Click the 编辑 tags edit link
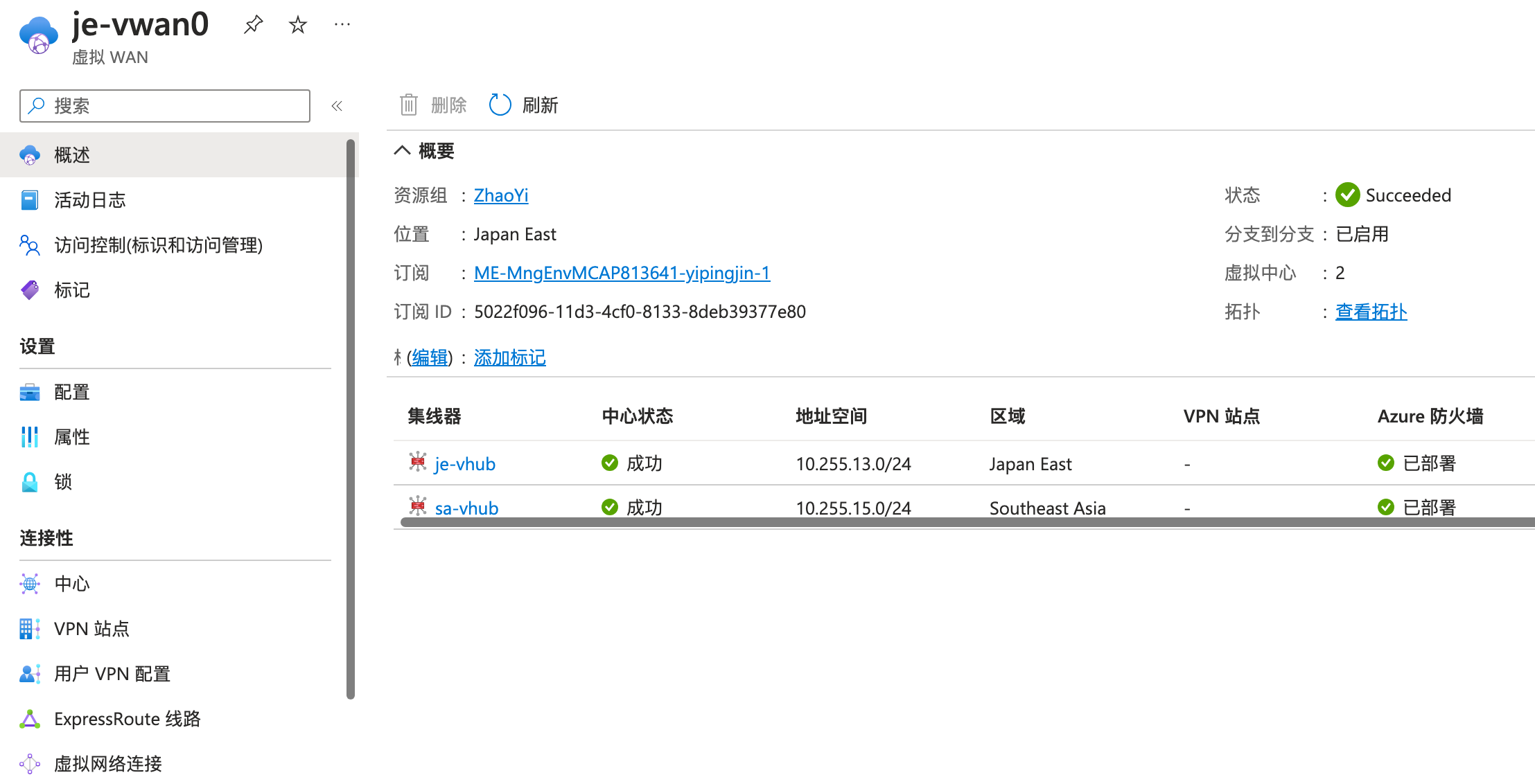 click(x=430, y=357)
